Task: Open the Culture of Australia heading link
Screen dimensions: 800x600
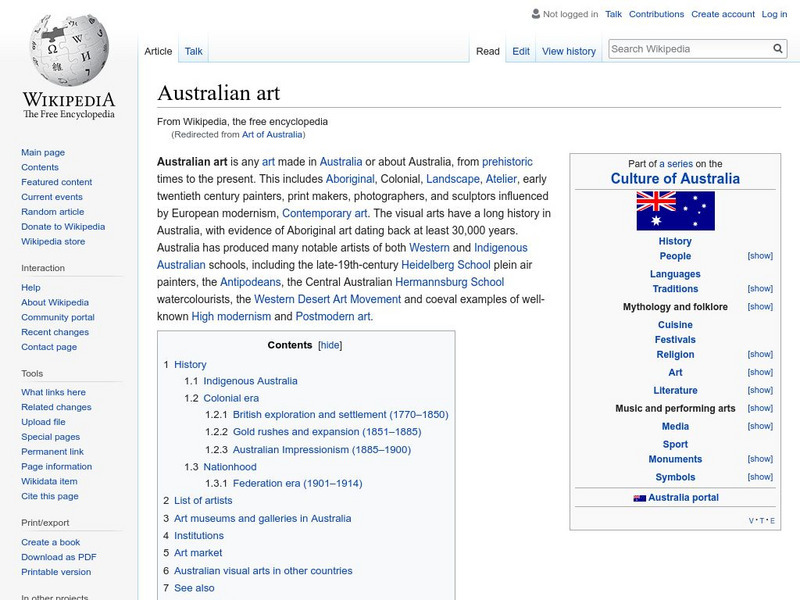Action: pyautogui.click(x=675, y=179)
